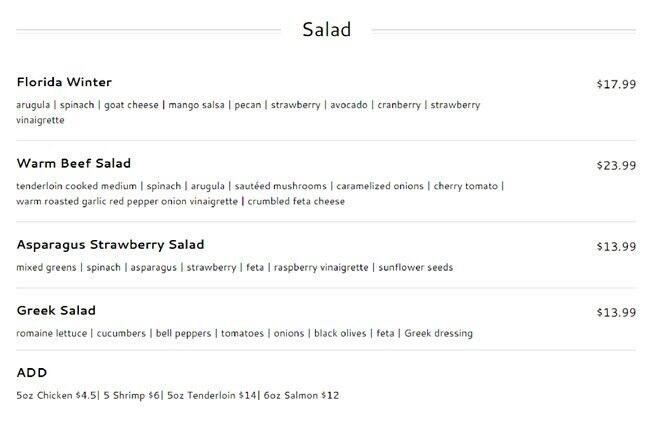
Task: Click the ADD section heading
Action: pos(32,372)
